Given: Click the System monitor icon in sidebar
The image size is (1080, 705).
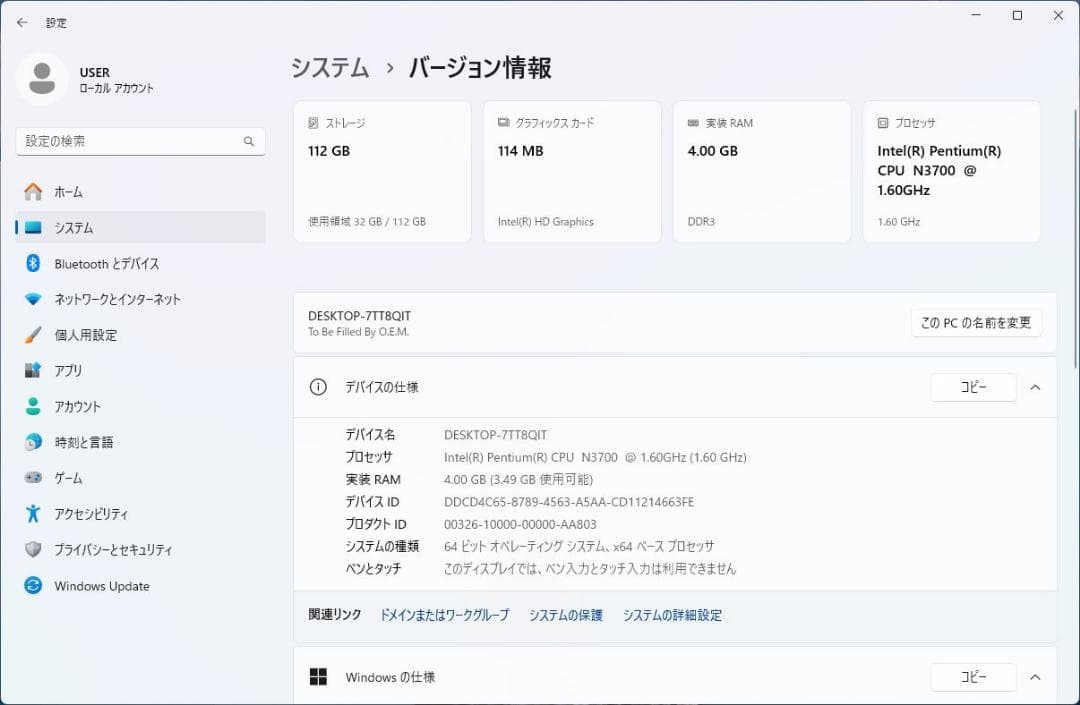Looking at the screenshot, I should pos(33,227).
